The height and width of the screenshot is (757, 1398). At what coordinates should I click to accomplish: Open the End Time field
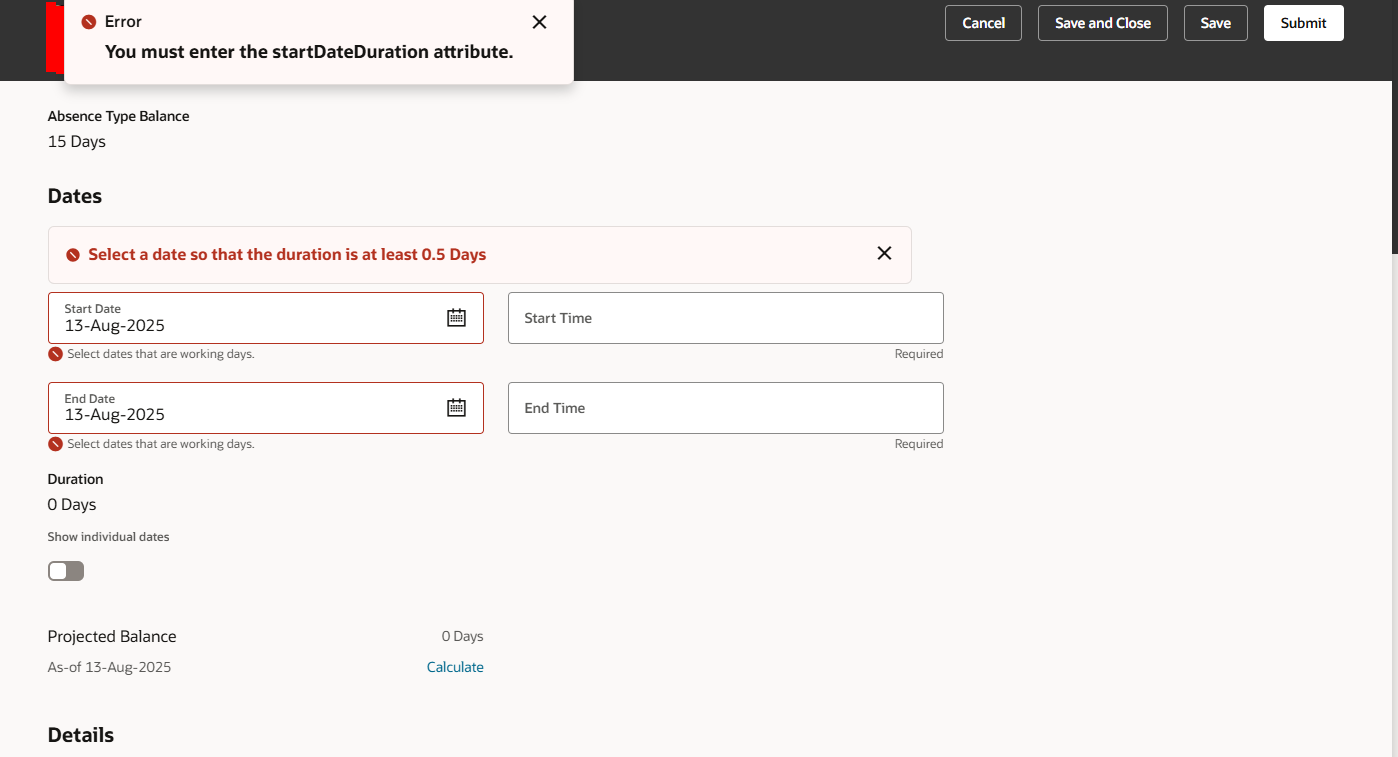726,408
